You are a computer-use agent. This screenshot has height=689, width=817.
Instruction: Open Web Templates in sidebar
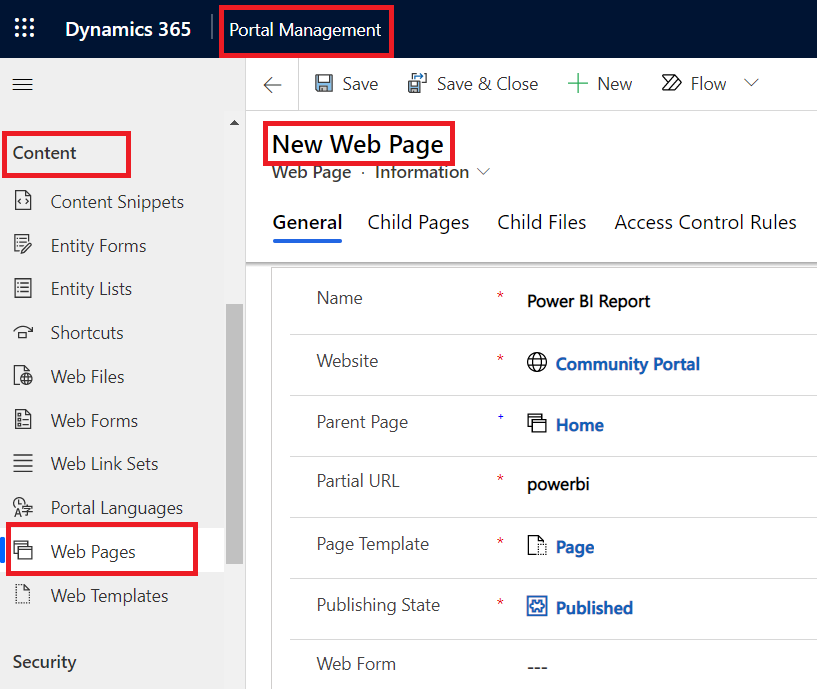[109, 596]
